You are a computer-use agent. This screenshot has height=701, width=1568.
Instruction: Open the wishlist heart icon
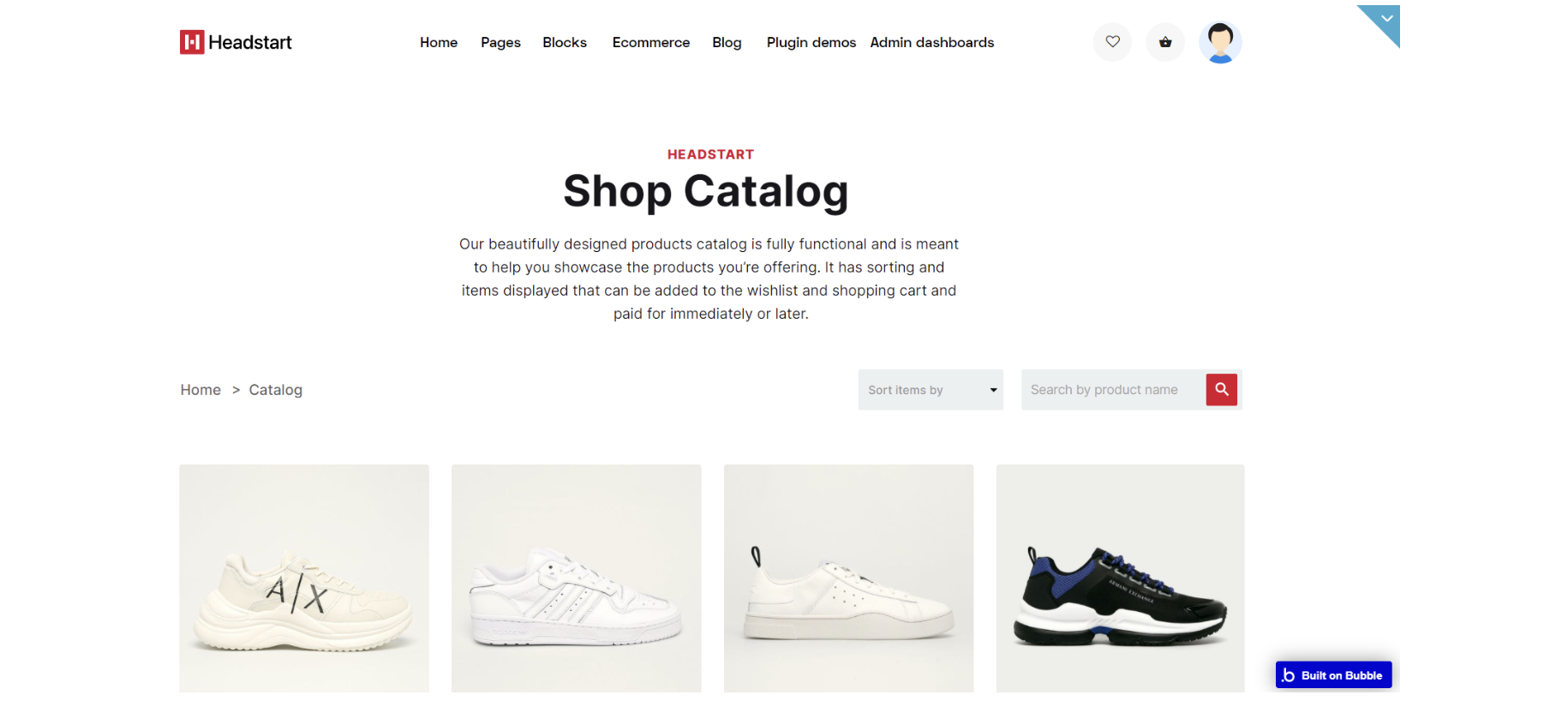pyautogui.click(x=1112, y=42)
